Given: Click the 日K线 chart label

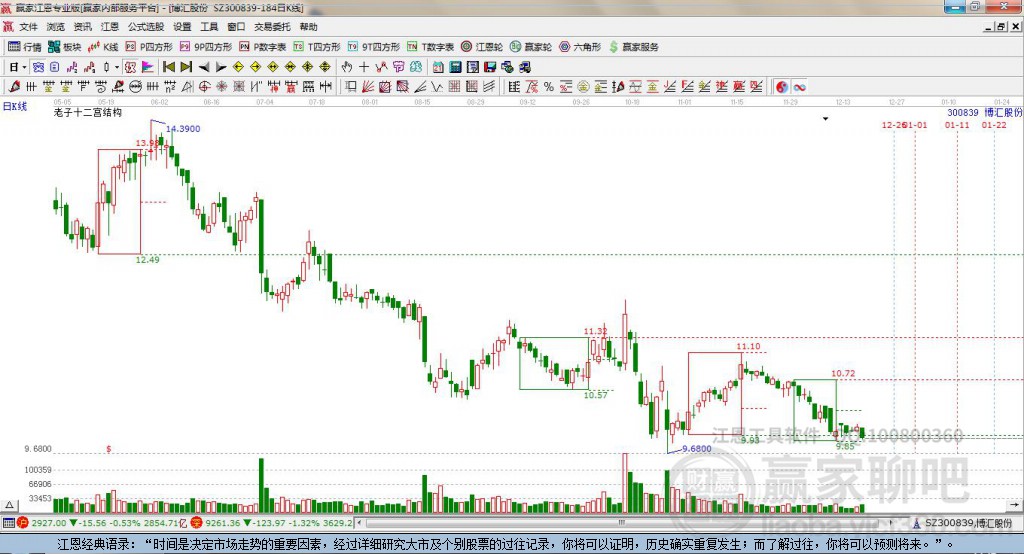Looking at the screenshot, I should (x=15, y=106).
